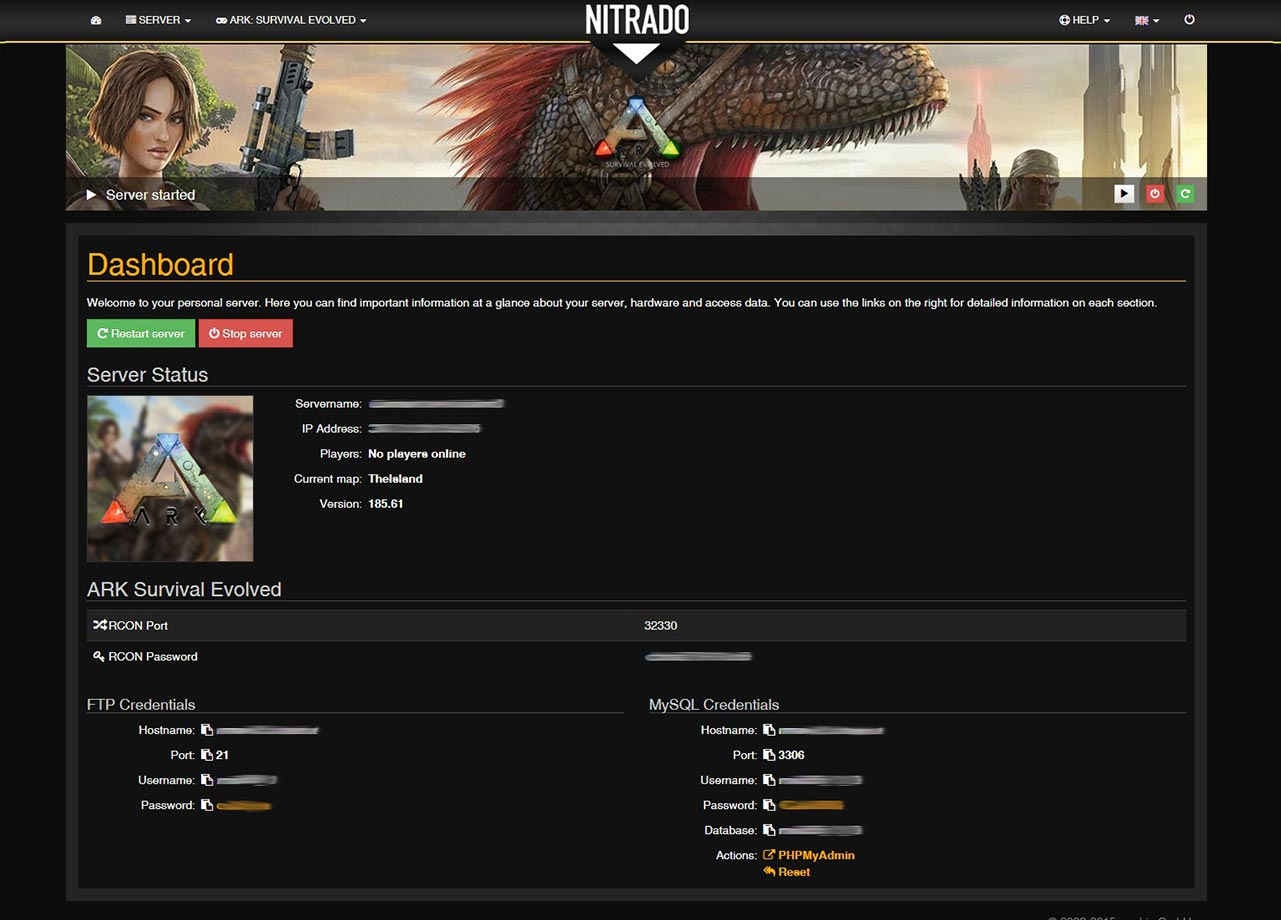1281x920 pixels.
Task: Copy the MySQL Password value
Action: coord(769,806)
